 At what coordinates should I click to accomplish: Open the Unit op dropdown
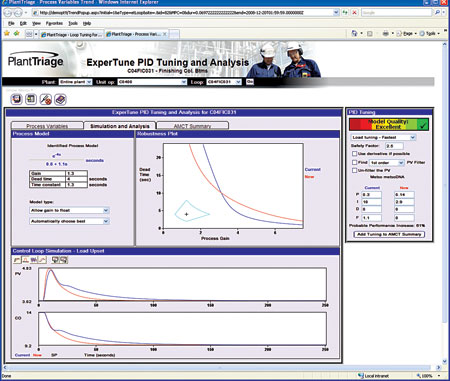(x=152, y=82)
